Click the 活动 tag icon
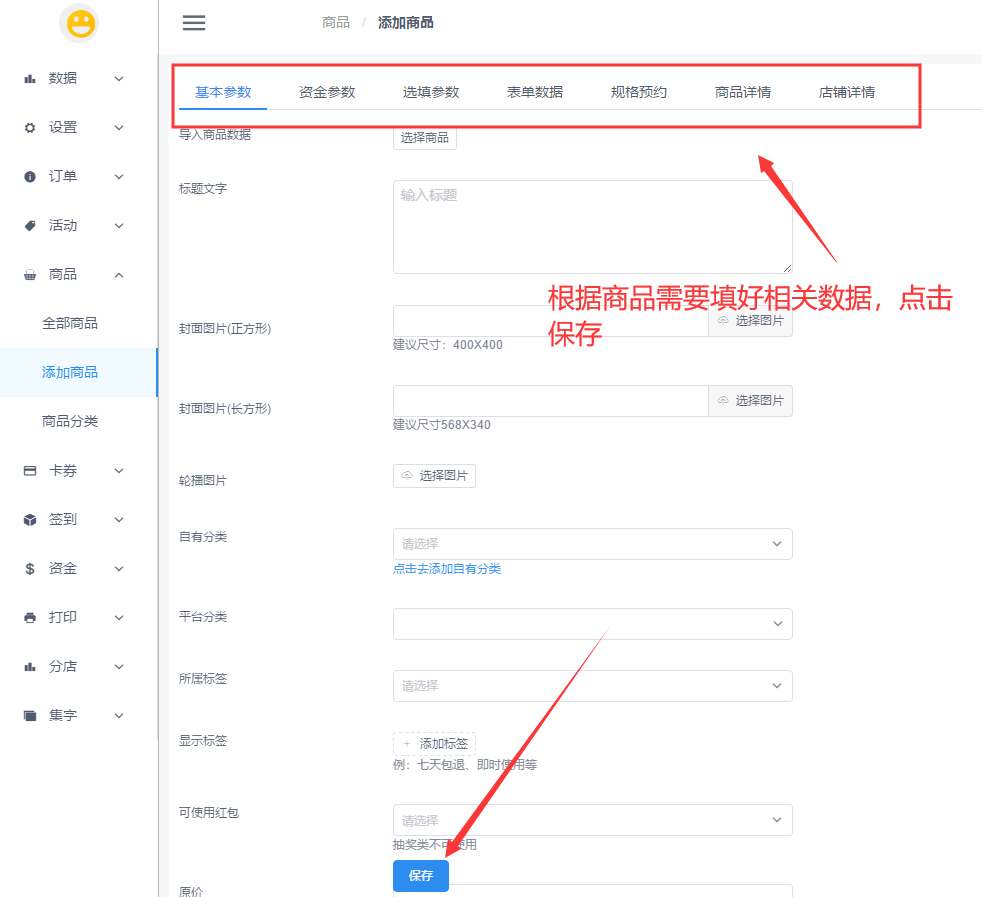The width and height of the screenshot is (982, 897). pyautogui.click(x=29, y=226)
